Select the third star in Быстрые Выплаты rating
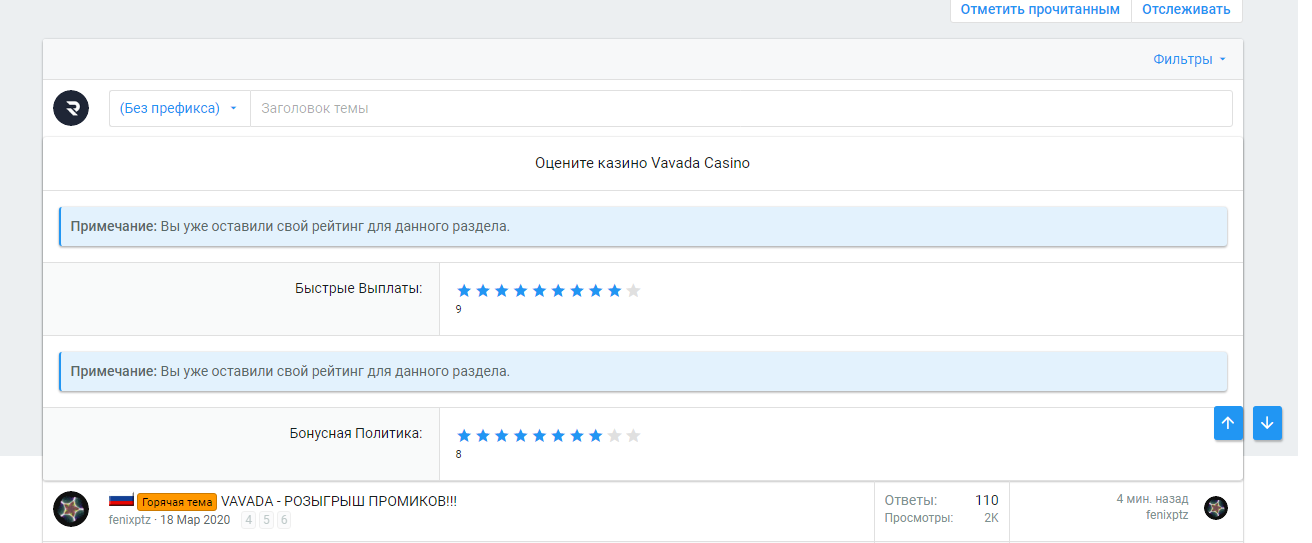1312x543 pixels. pyautogui.click(x=501, y=291)
